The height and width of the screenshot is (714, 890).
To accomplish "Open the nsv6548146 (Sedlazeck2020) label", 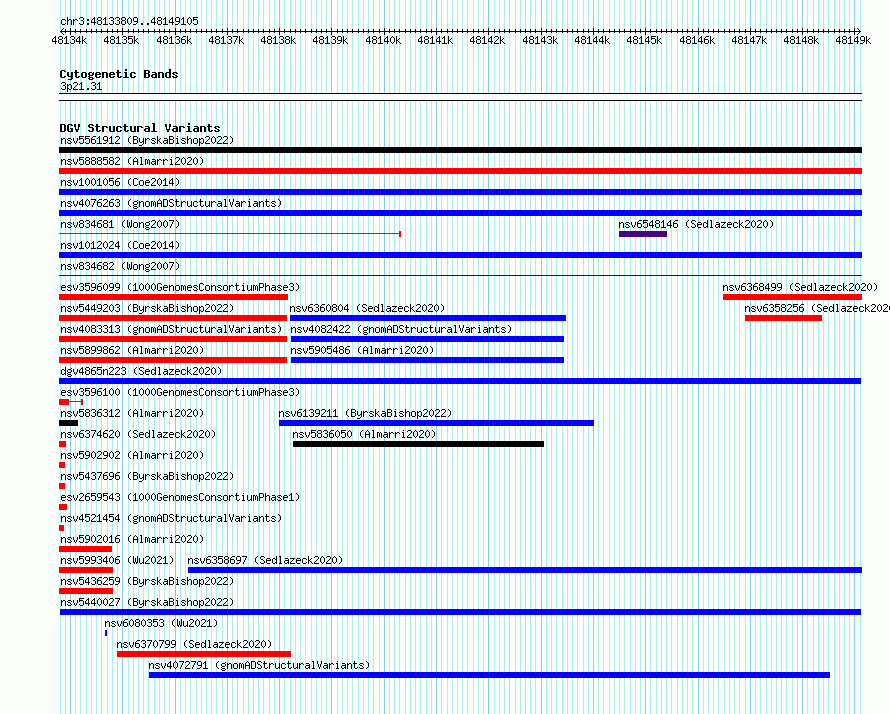I will coord(696,224).
